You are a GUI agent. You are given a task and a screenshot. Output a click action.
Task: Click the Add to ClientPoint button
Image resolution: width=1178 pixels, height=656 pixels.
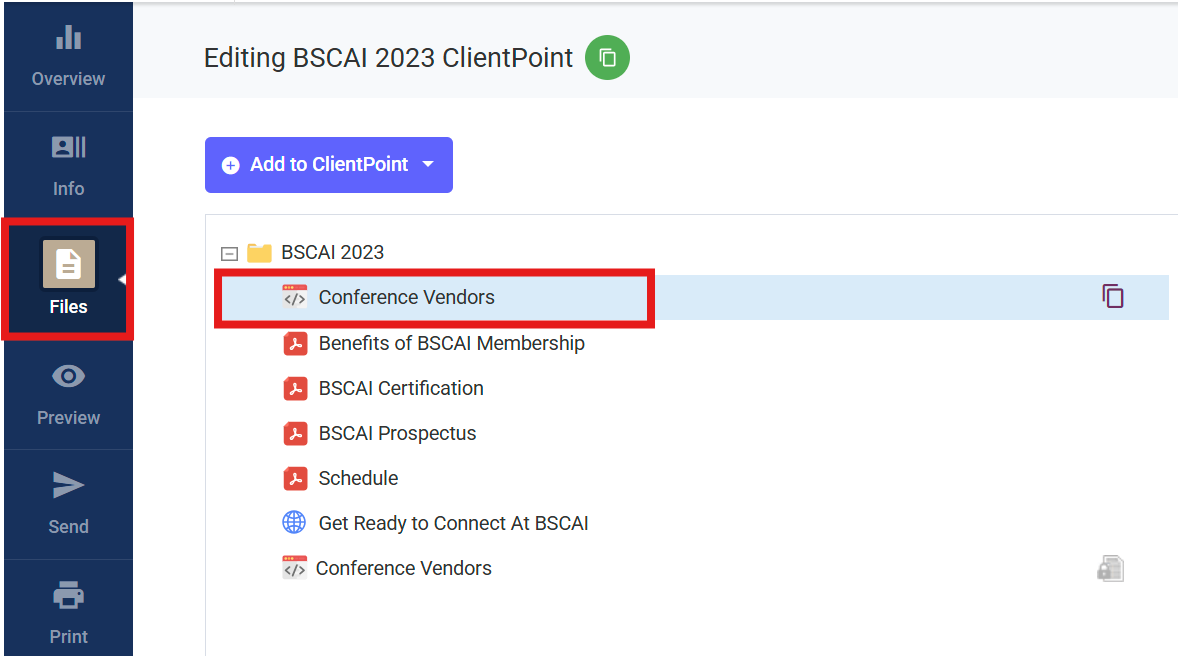click(x=328, y=165)
